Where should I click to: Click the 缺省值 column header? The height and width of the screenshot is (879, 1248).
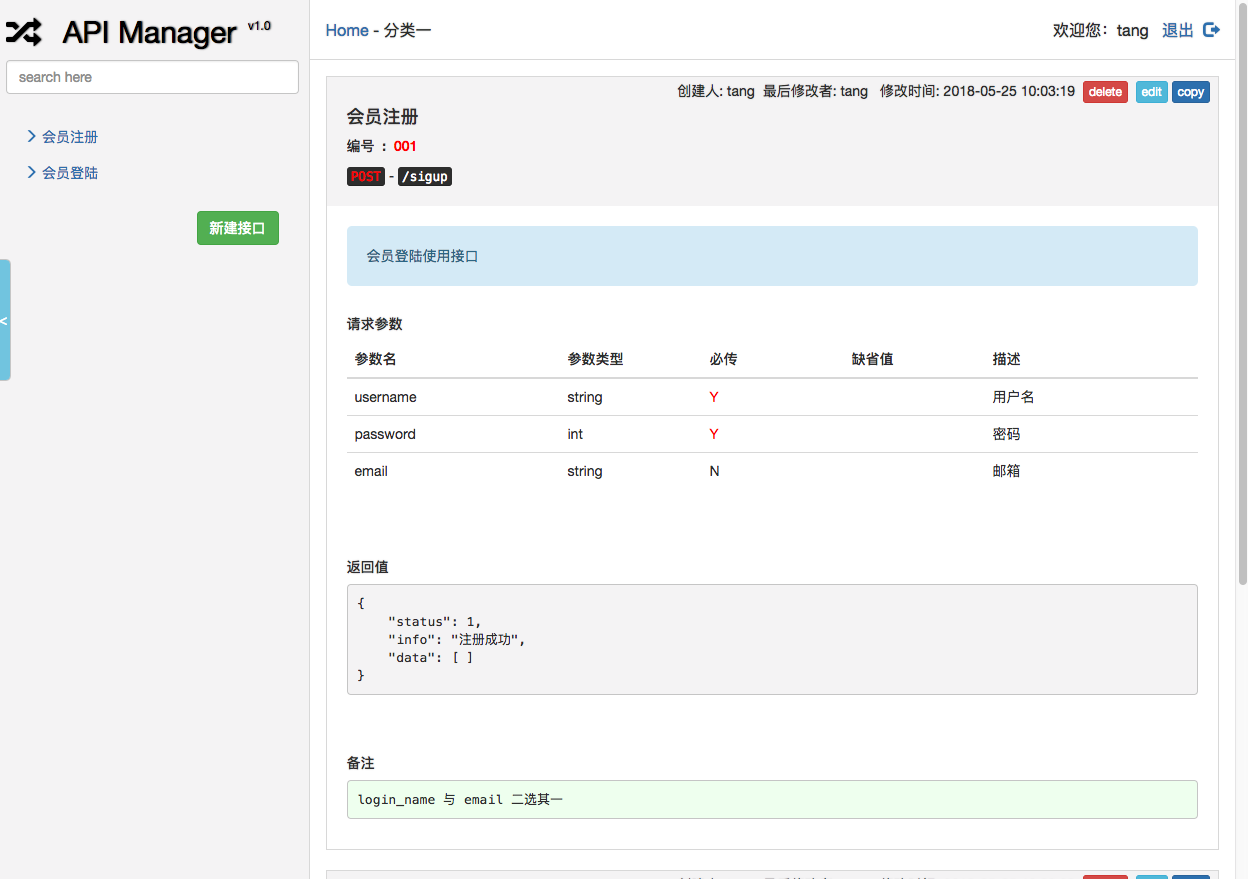pos(873,359)
